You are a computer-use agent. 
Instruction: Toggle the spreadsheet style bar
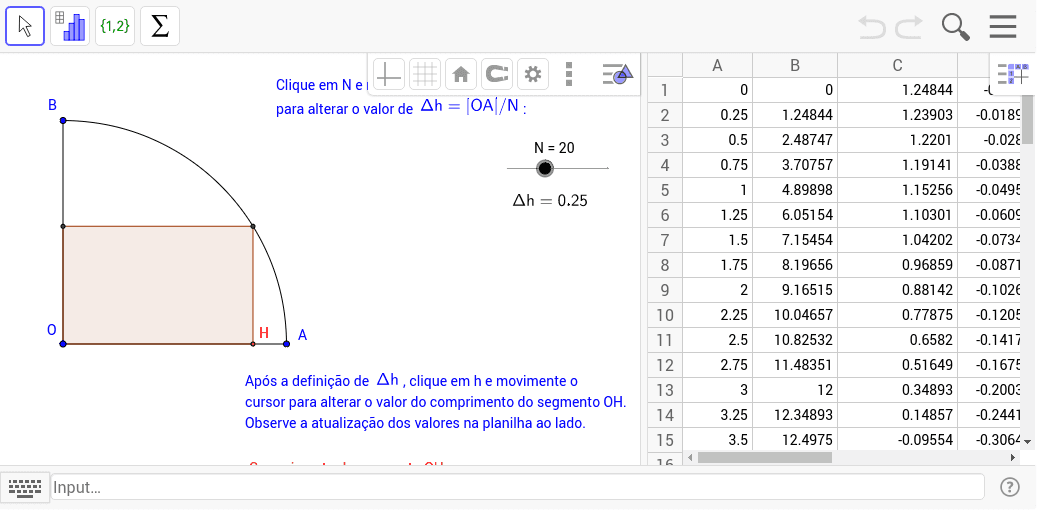tap(1013, 74)
